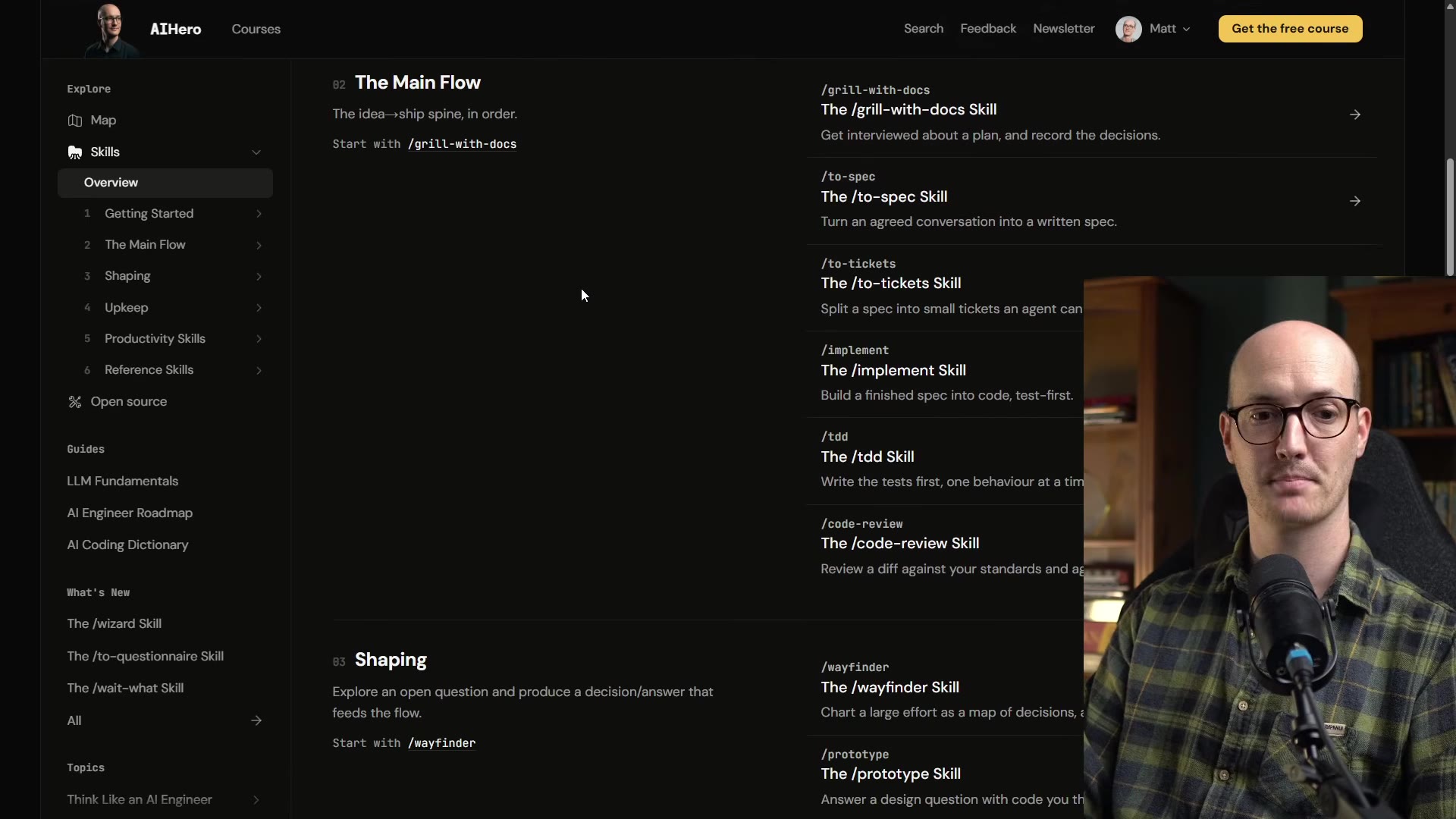
Task: Open The /wizard Skill link
Action: pos(115,623)
